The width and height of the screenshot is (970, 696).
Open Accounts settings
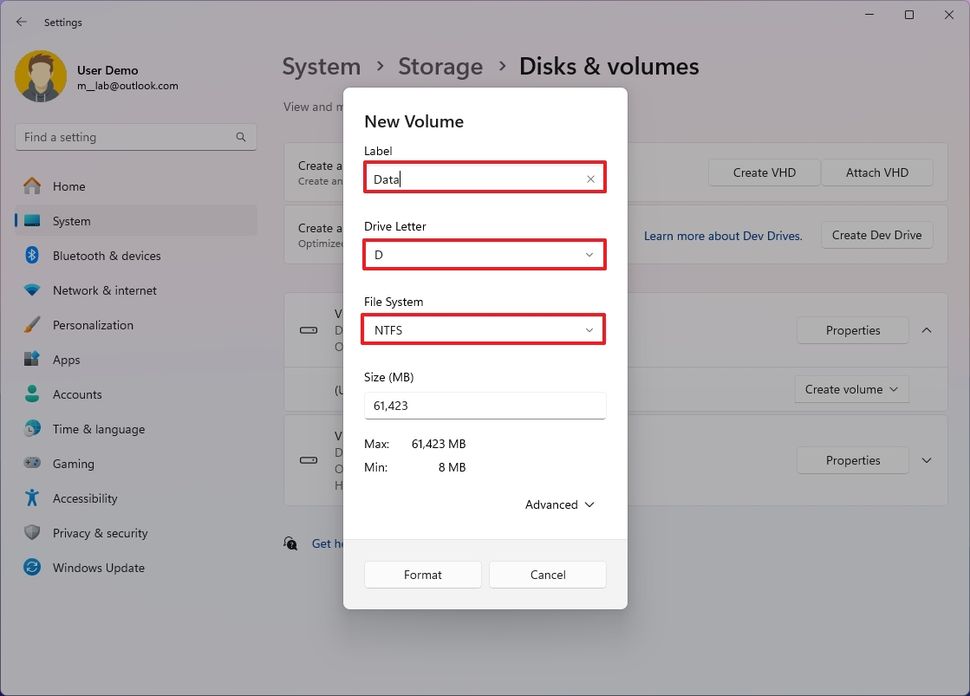(x=78, y=394)
